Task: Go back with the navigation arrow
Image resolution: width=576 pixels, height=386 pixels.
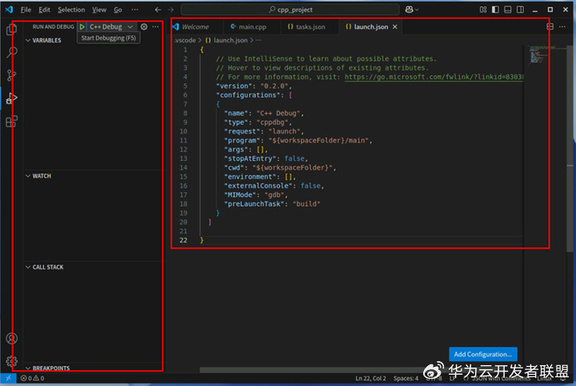Action: point(158,10)
